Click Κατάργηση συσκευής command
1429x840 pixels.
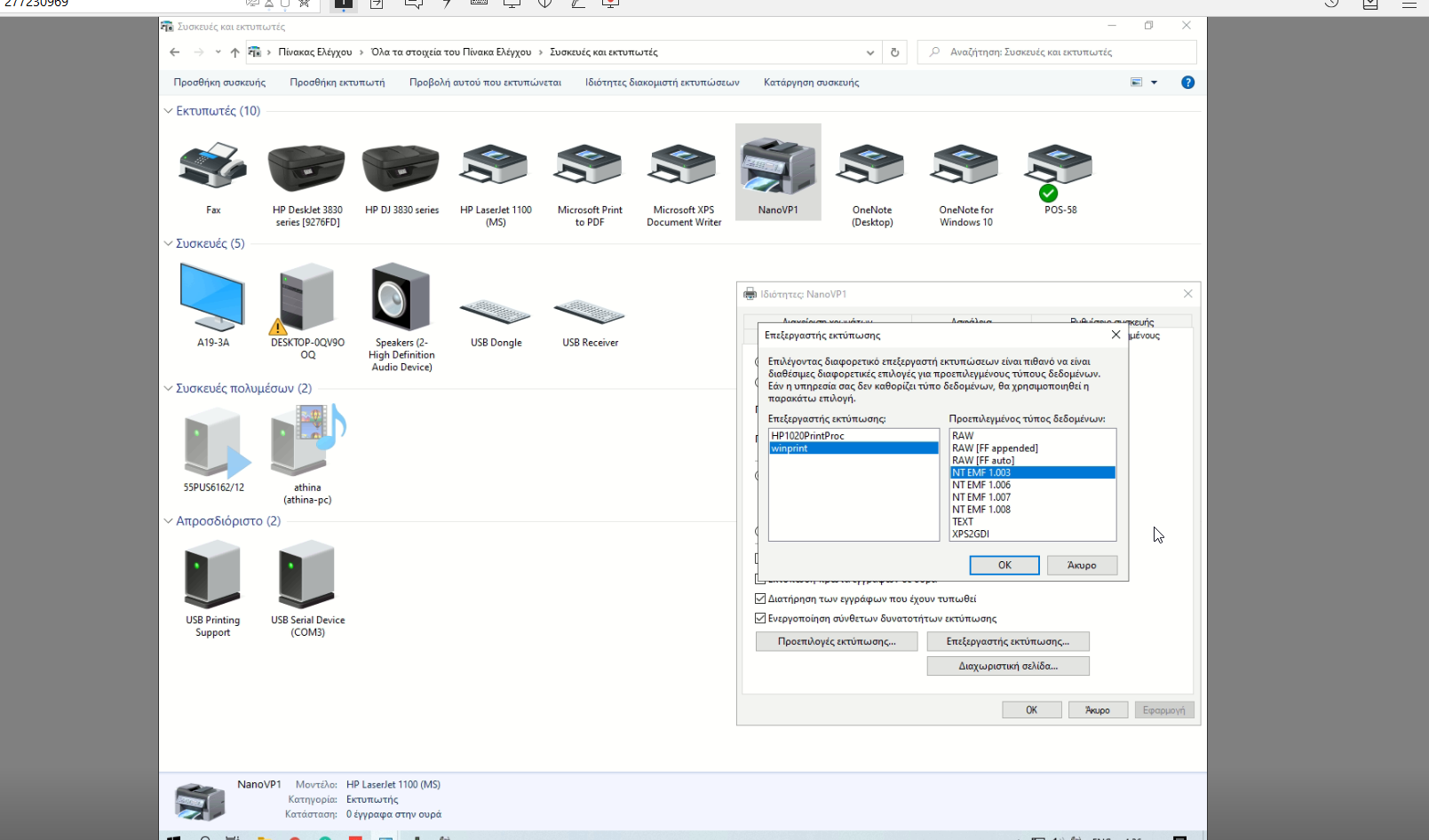point(812,83)
